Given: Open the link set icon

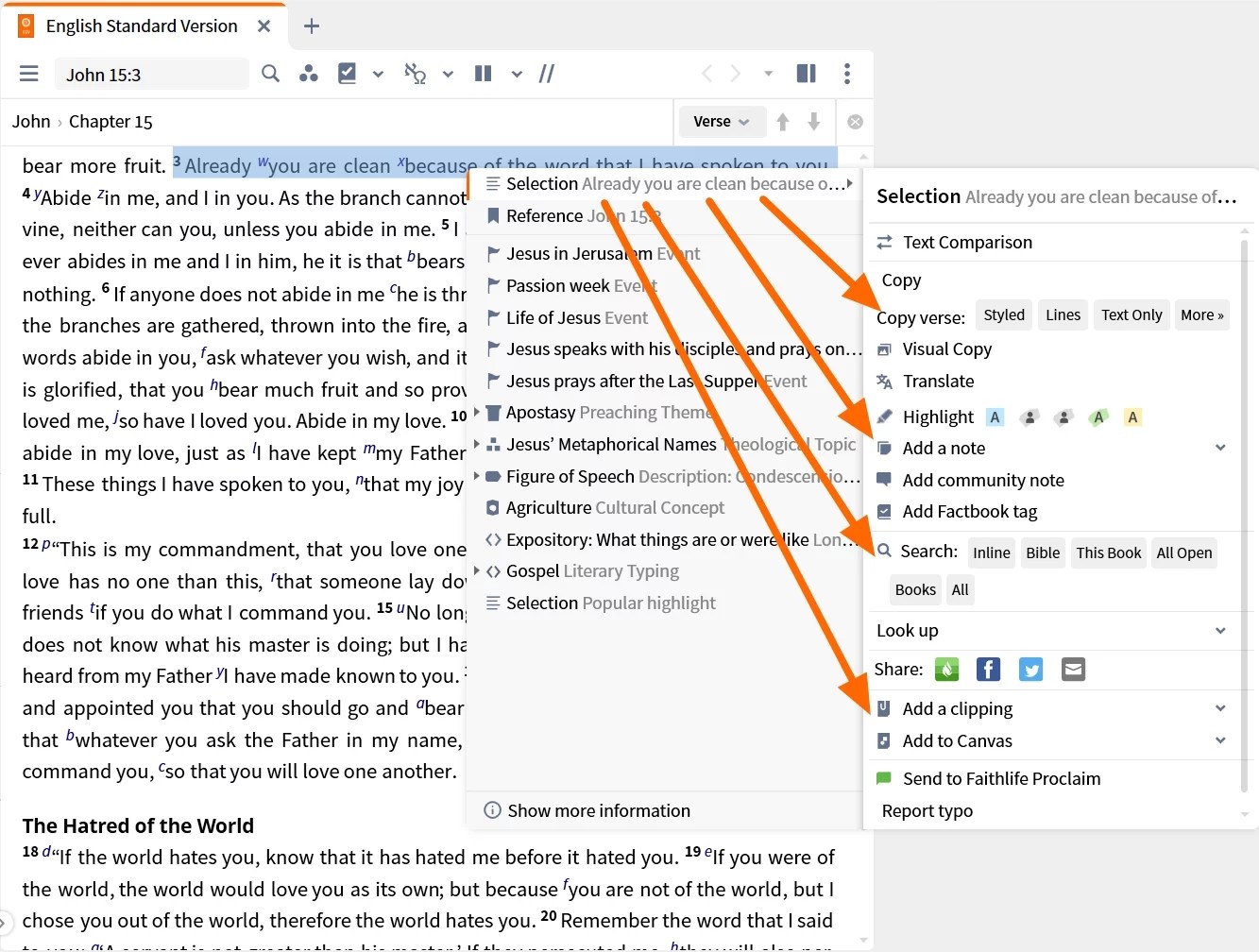Looking at the screenshot, I should [416, 74].
